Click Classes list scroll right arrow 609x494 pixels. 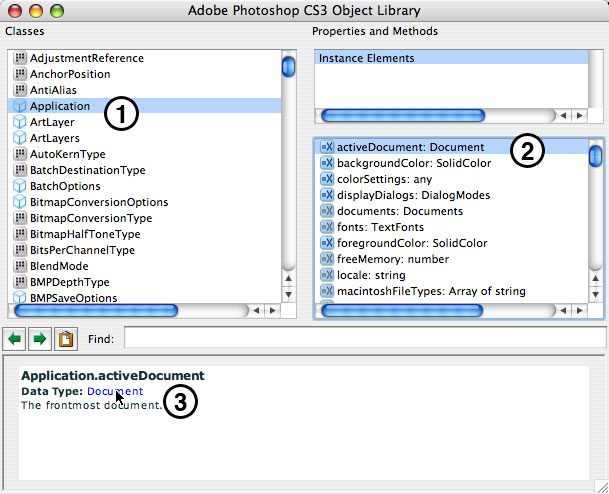point(273,310)
